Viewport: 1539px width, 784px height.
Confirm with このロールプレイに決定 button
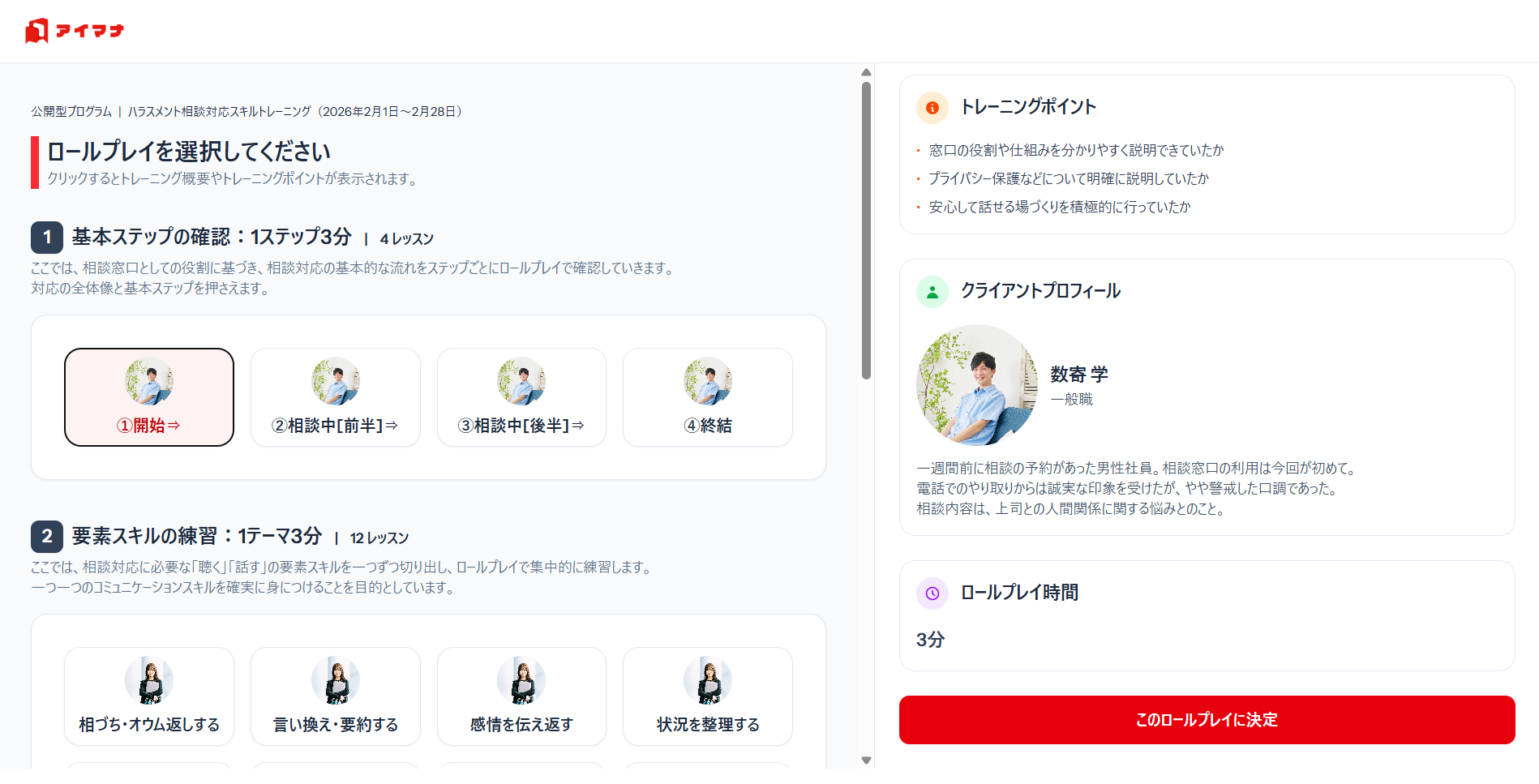1207,720
